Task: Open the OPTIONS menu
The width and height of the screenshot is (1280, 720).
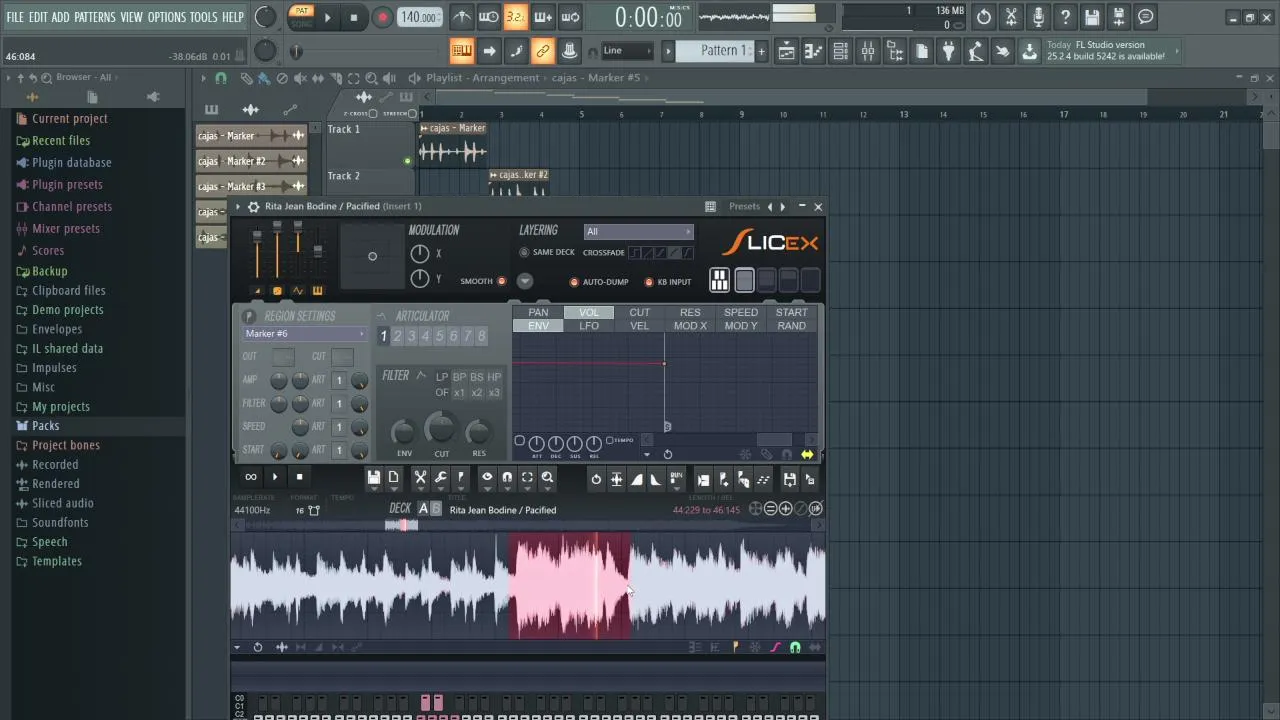Action: (x=167, y=17)
